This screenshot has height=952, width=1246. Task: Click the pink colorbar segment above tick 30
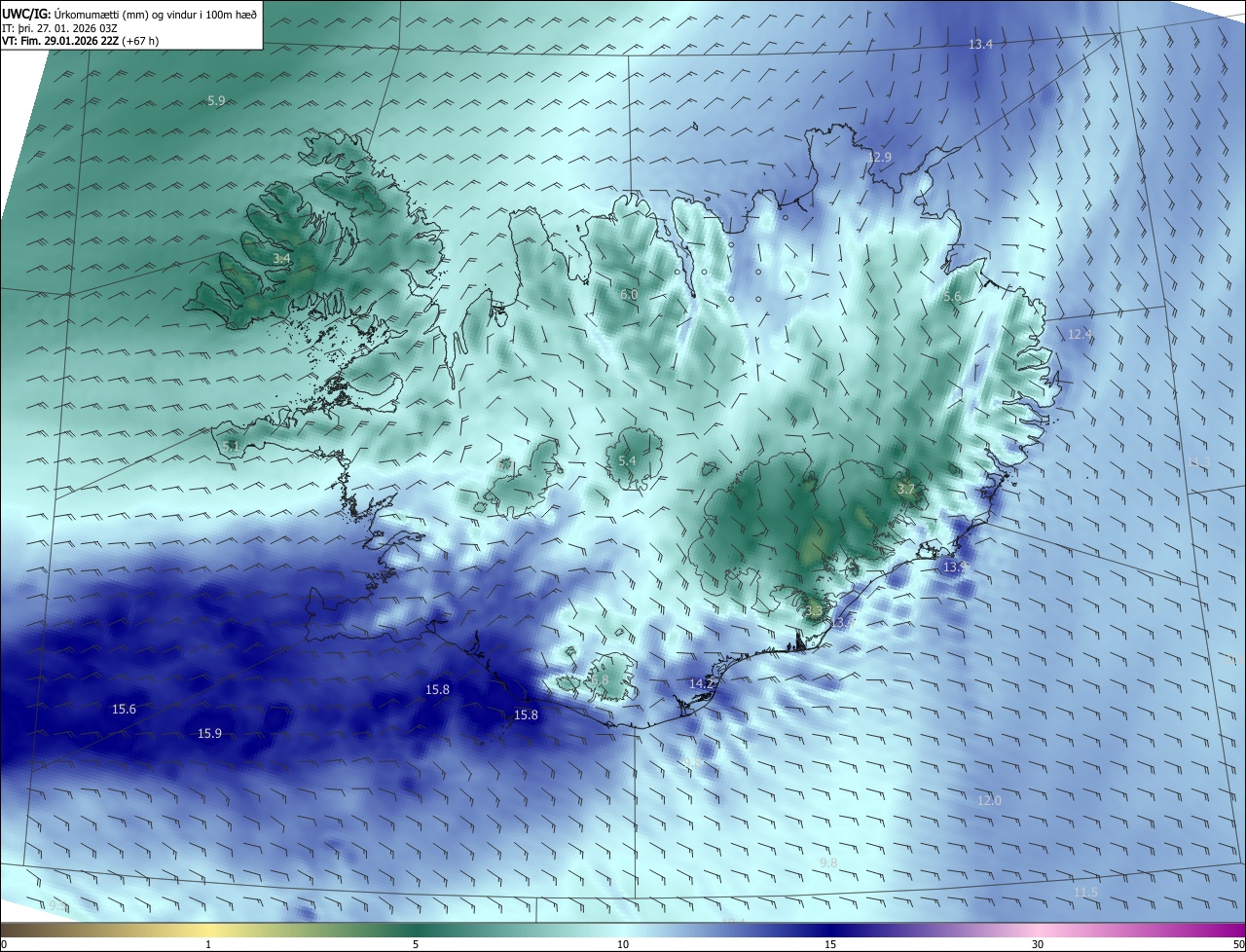point(1038,930)
